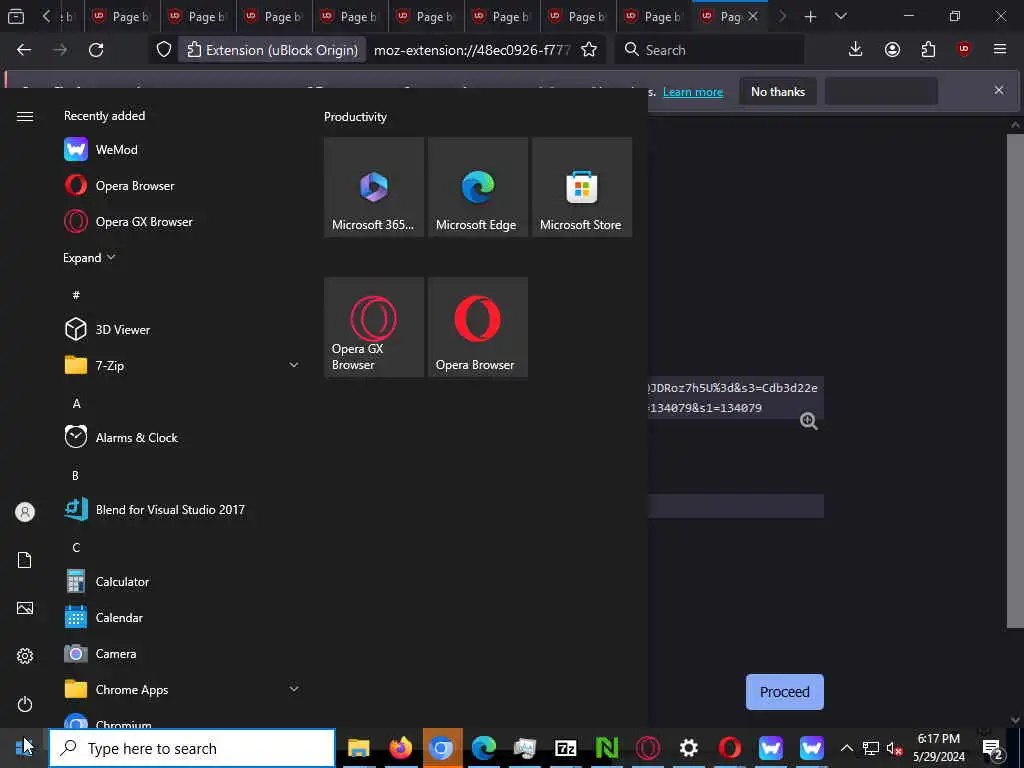Viewport: 1024px width, 768px height.
Task: Click the Microsoft 365 tile
Action: 374,187
